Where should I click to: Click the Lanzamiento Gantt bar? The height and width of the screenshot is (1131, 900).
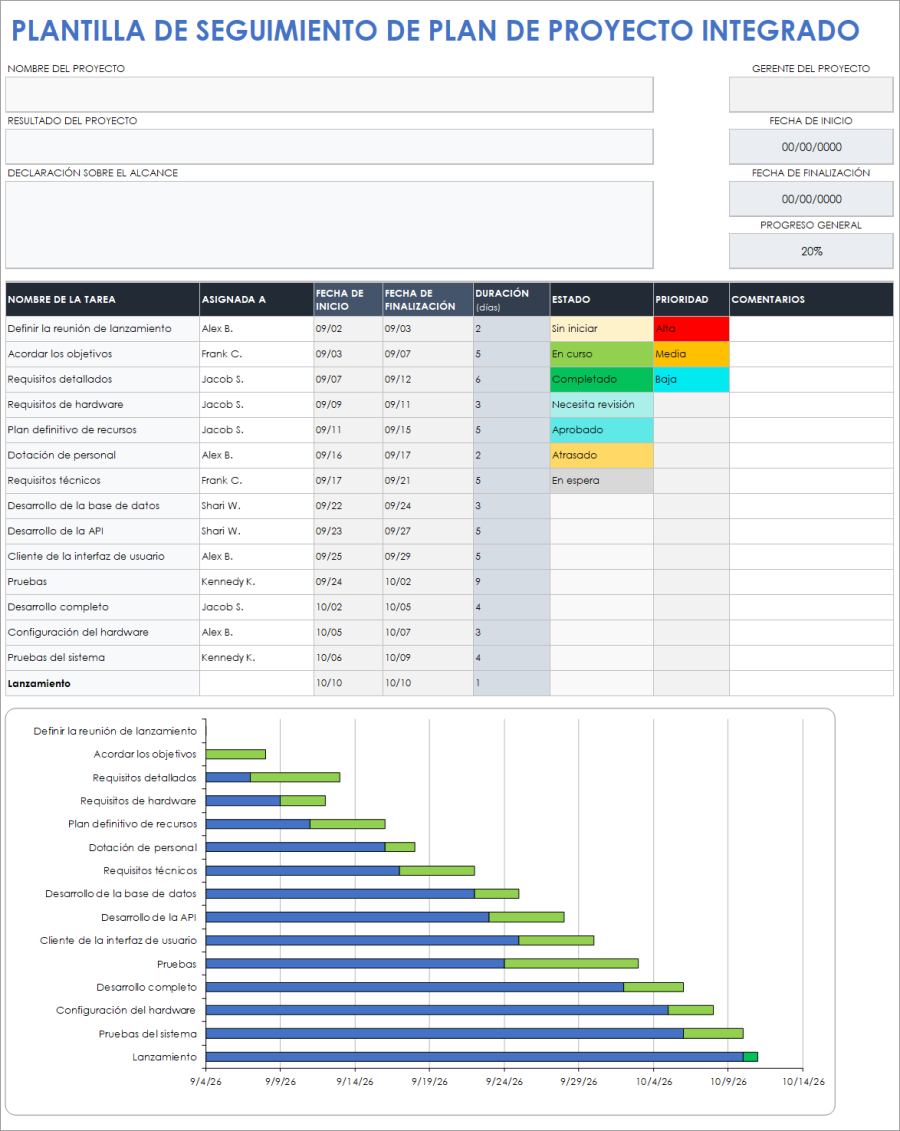click(480, 1056)
